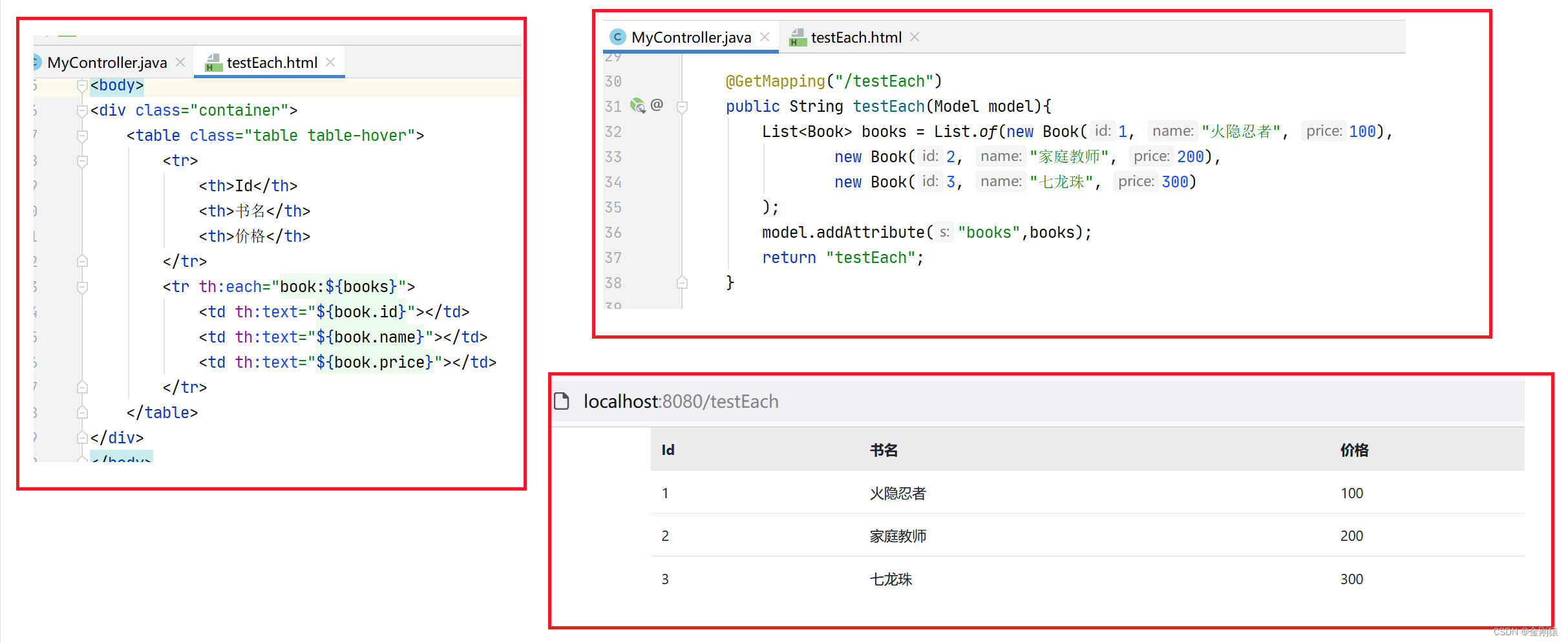Click line number 30 in gutter
This screenshot has width=1568, height=643.
pos(613,81)
